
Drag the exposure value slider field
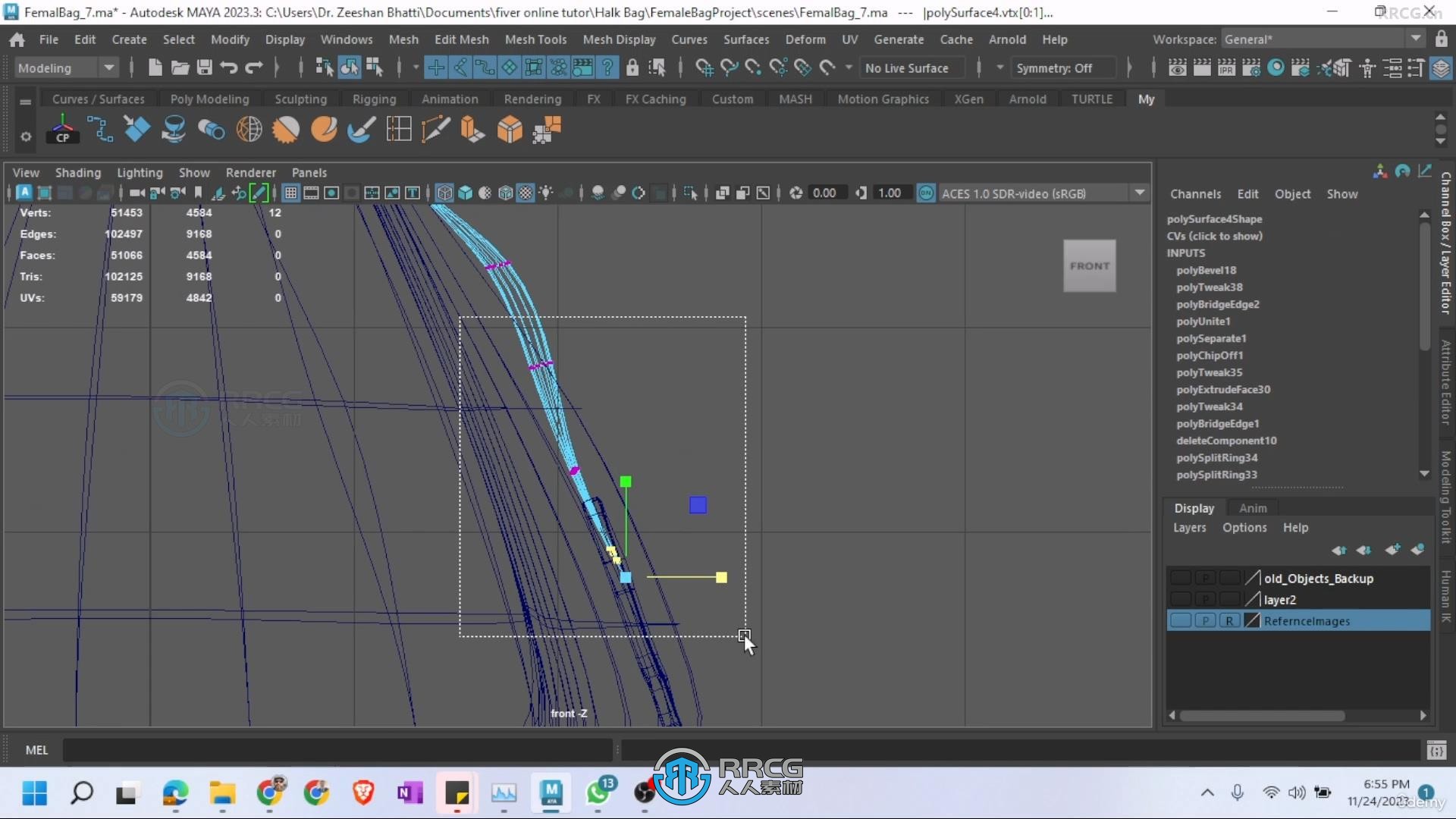coord(825,193)
